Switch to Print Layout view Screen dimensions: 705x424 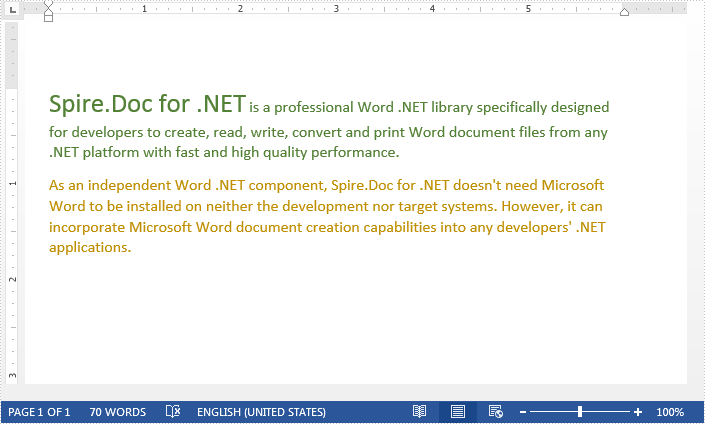(458, 411)
